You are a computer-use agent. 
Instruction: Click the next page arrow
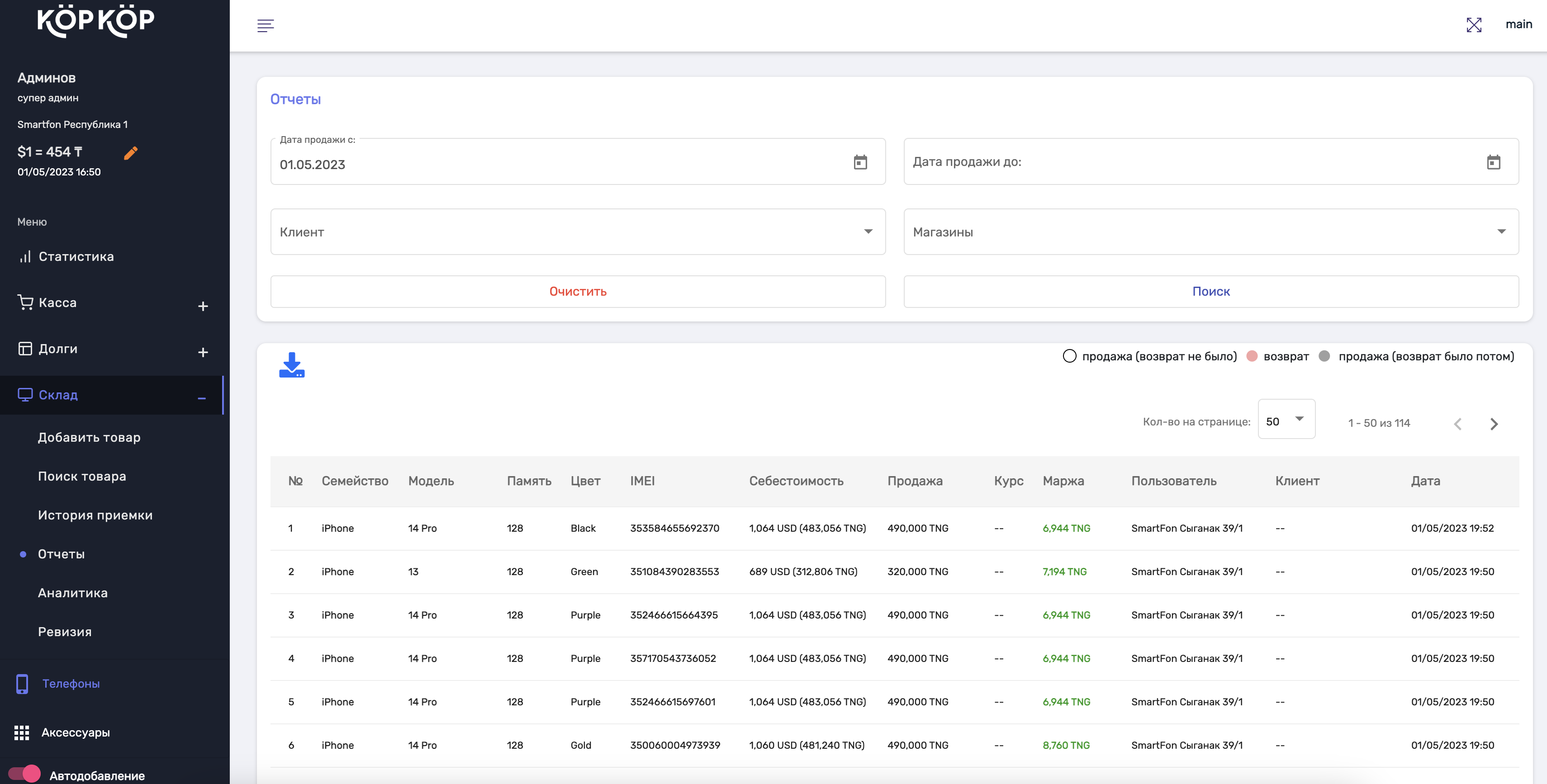coord(1494,424)
